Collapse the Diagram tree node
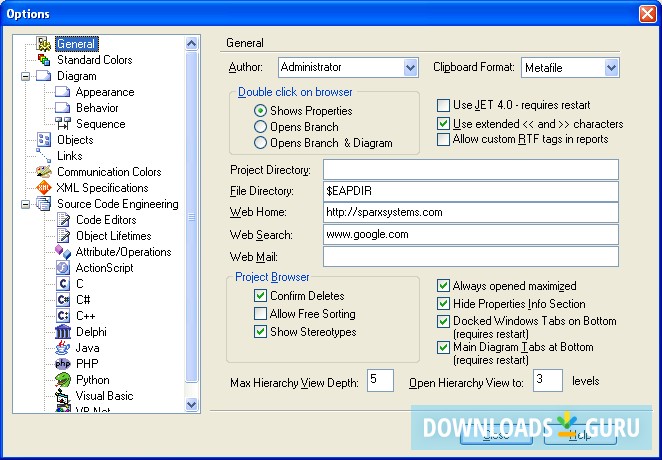The height and width of the screenshot is (460, 662). (25, 76)
